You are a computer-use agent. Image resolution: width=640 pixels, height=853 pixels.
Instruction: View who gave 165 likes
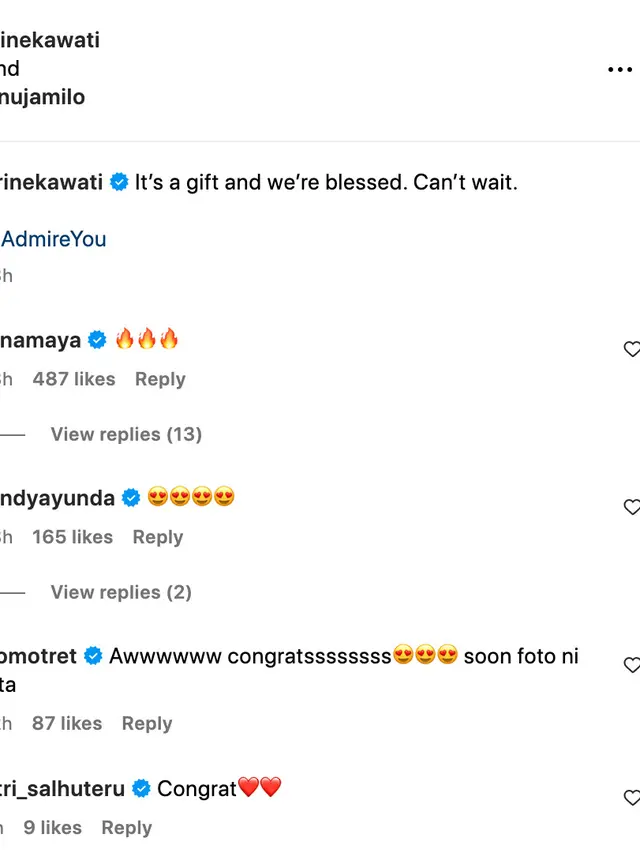[72, 537]
